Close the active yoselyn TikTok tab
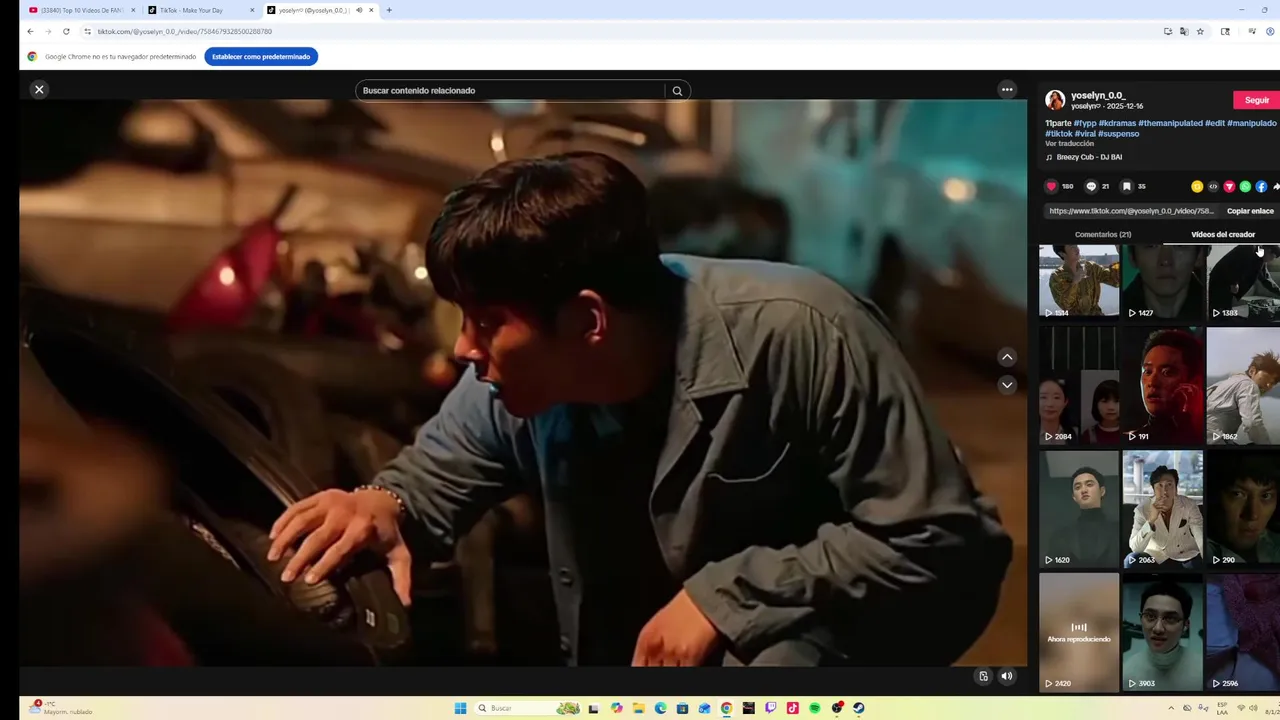 point(371,10)
